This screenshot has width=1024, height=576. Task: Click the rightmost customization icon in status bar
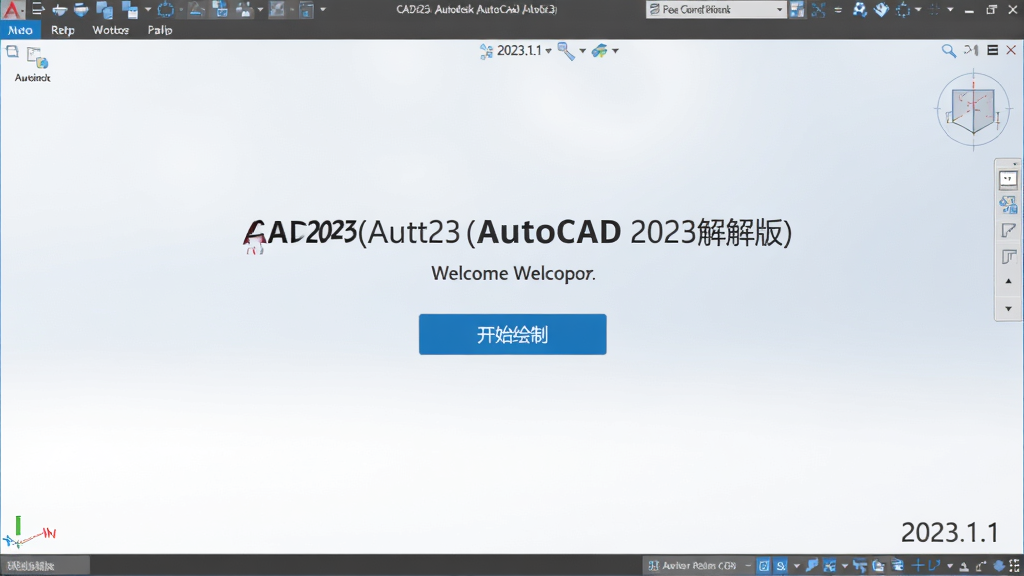click(x=1014, y=566)
